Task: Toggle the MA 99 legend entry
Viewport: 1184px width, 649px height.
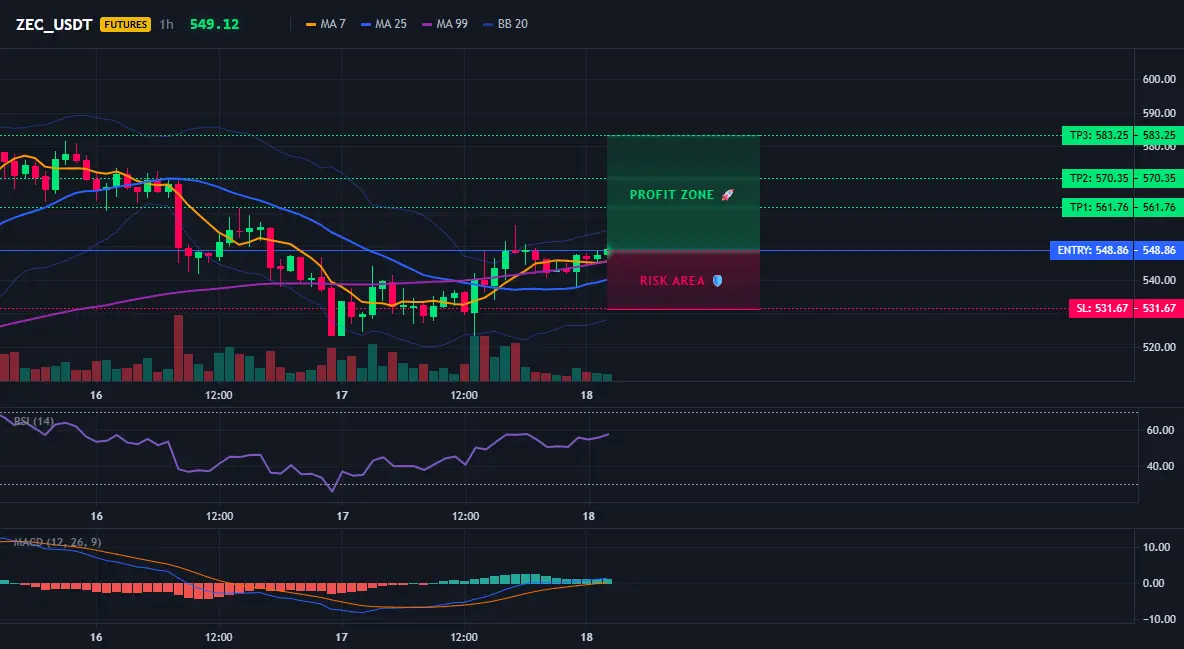Action: 445,24
